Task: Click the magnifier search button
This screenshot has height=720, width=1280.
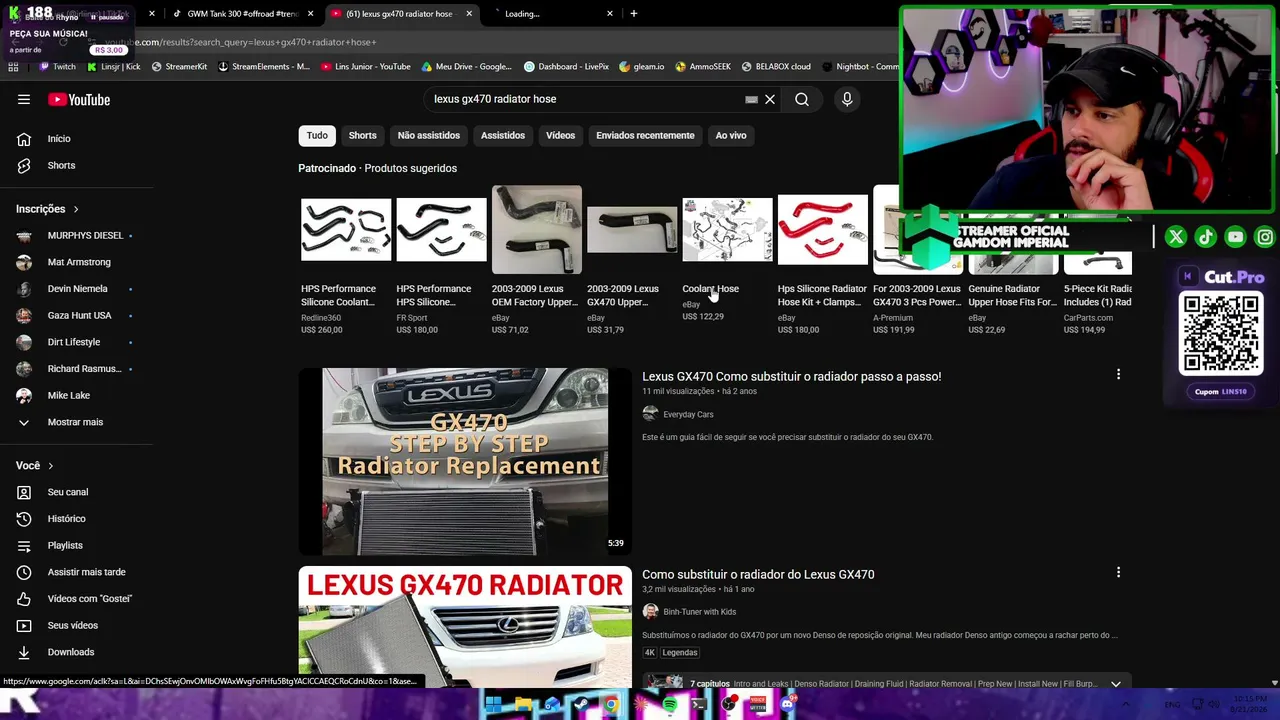Action: click(x=802, y=99)
